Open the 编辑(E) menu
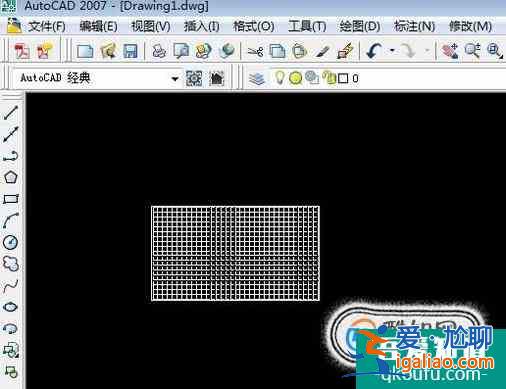Image resolution: width=506 pixels, height=389 pixels. [98, 26]
